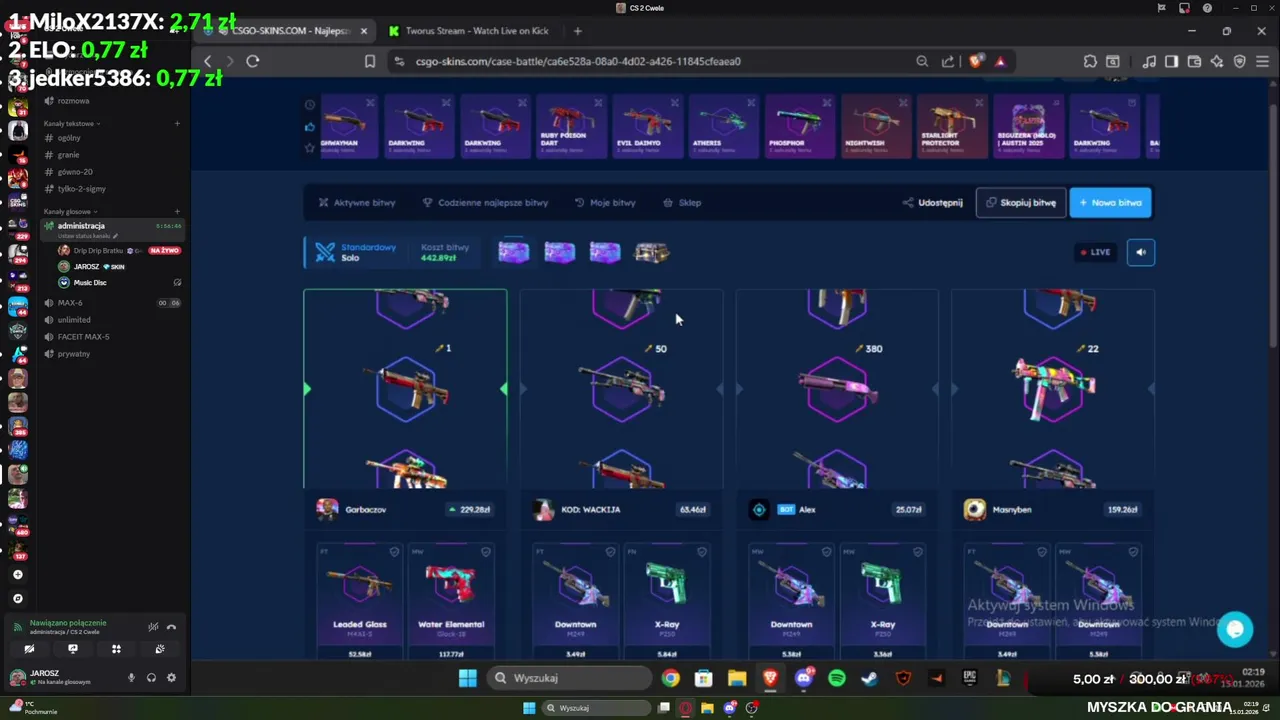Start a Nowa bitwa
The image size is (1280, 720).
(1110, 202)
